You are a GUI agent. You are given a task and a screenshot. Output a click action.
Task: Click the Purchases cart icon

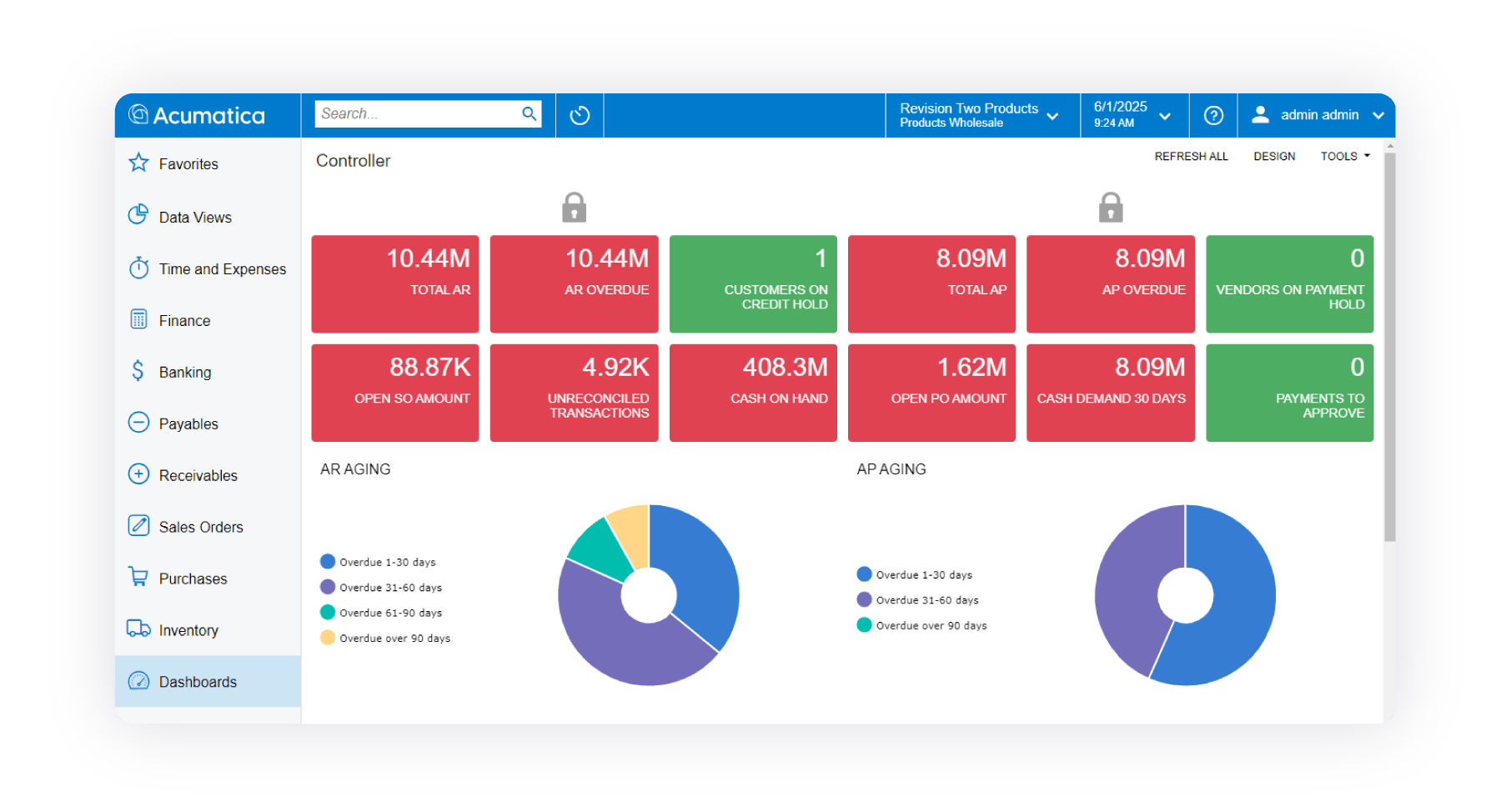tap(138, 576)
